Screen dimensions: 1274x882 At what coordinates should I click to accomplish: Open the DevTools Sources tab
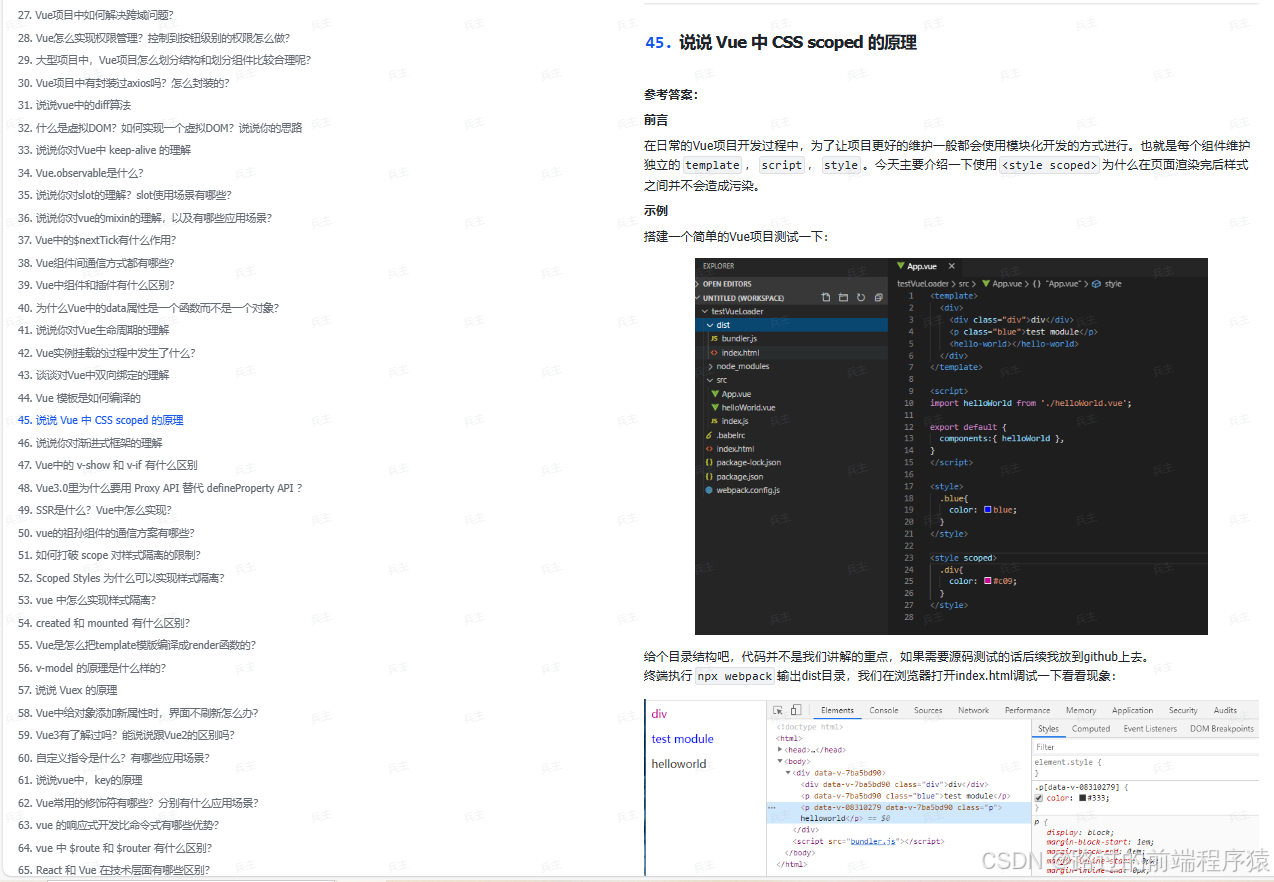coord(928,710)
